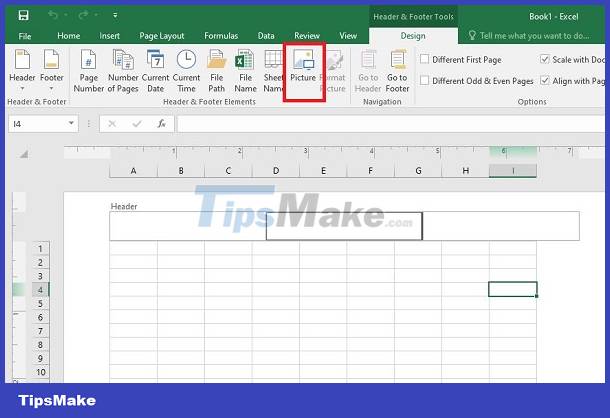Select row 10 header
The image size is (610, 418).
[40, 372]
